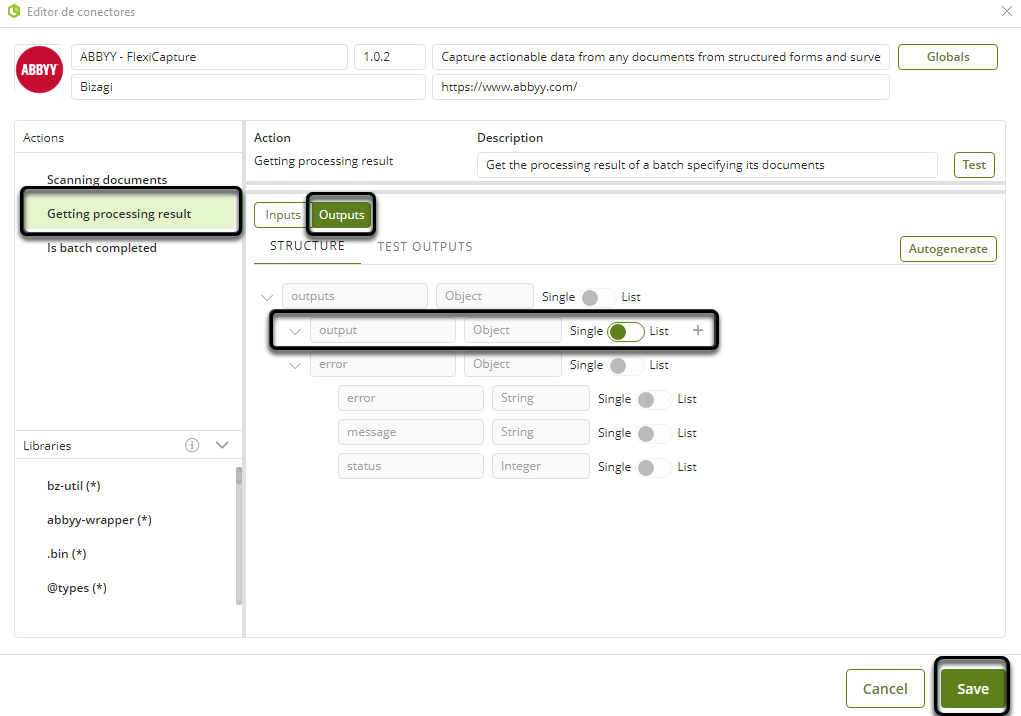The height and width of the screenshot is (716, 1021).
Task: Open the Object type box of error
Action: [512, 364]
